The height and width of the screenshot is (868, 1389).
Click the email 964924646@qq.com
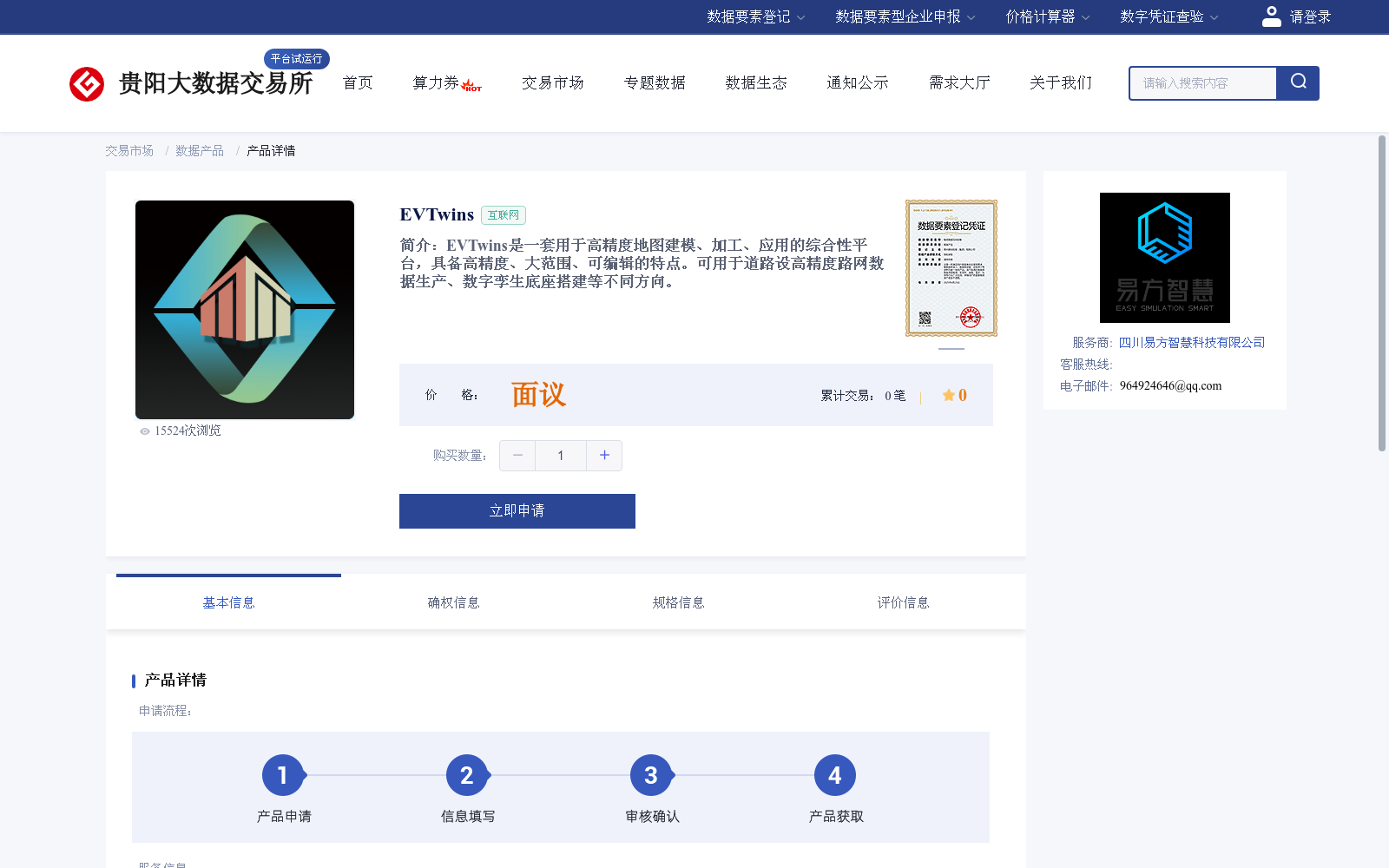point(1170,386)
